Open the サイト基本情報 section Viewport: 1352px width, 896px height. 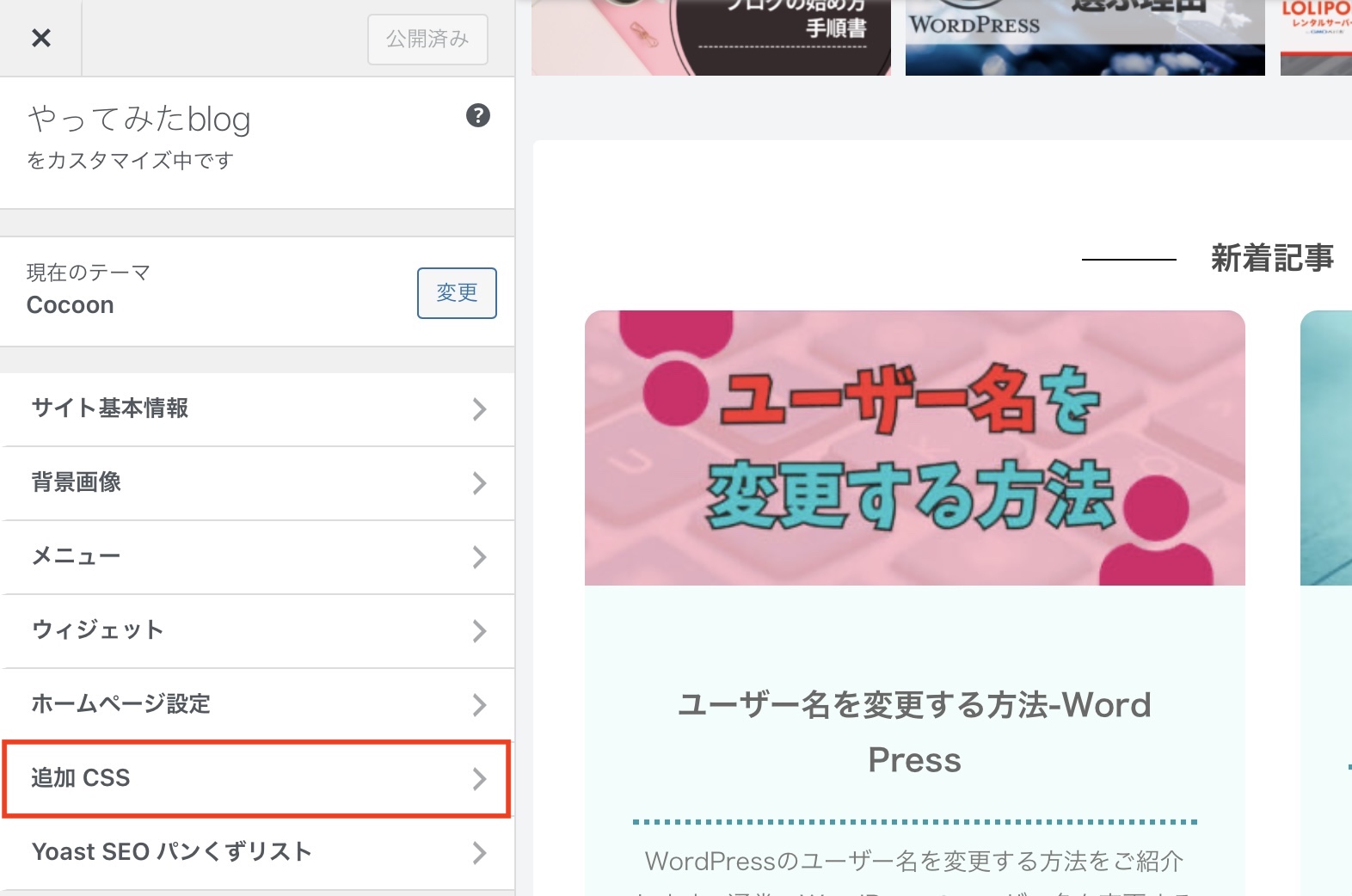110,408
